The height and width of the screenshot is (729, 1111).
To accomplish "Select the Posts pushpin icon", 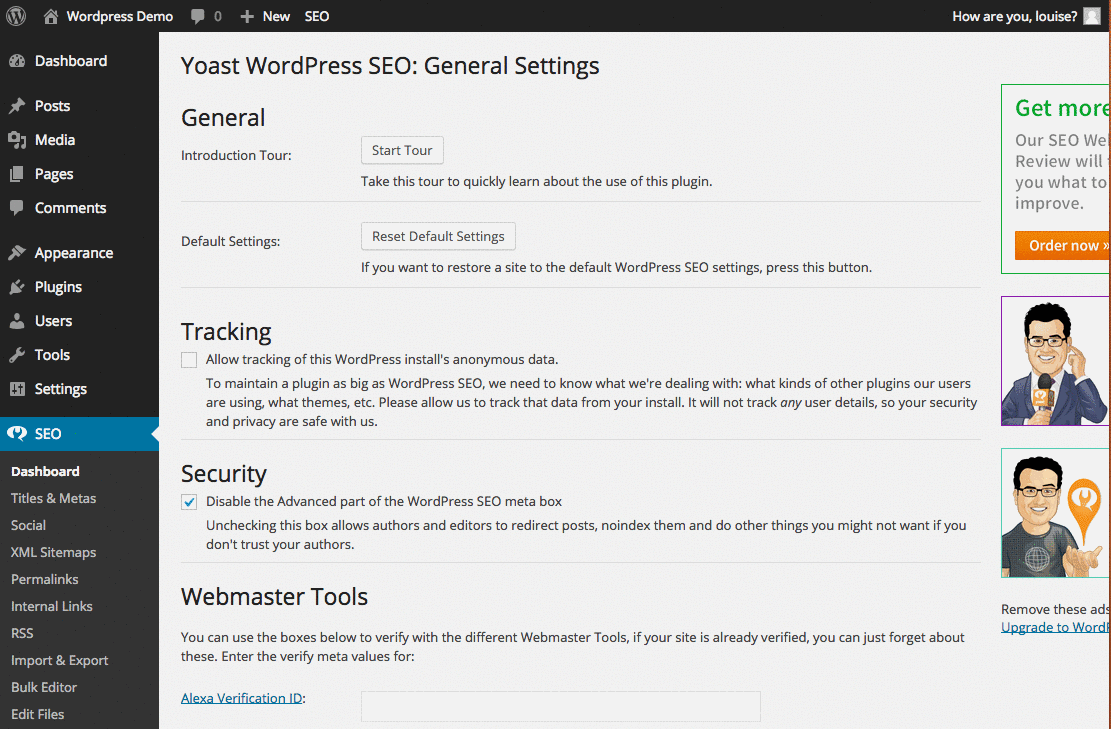I will 17,106.
